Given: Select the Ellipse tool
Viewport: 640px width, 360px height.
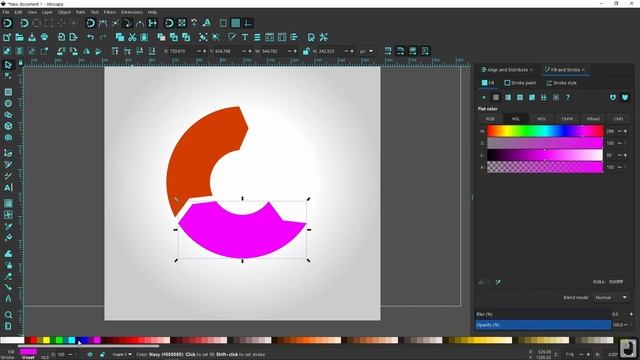Looking at the screenshot, I should point(8,103).
